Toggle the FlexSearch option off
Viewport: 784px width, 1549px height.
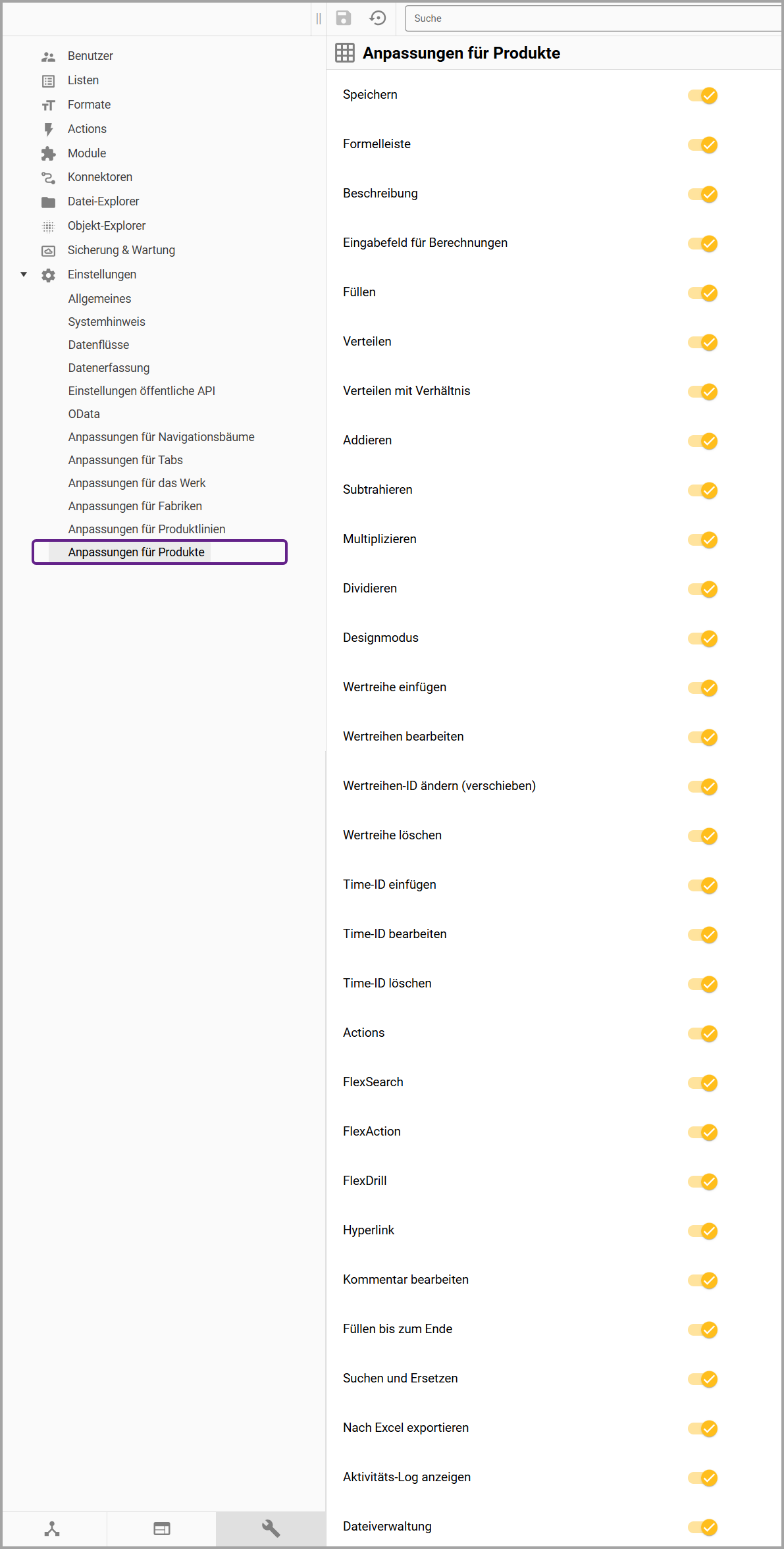(x=703, y=1083)
